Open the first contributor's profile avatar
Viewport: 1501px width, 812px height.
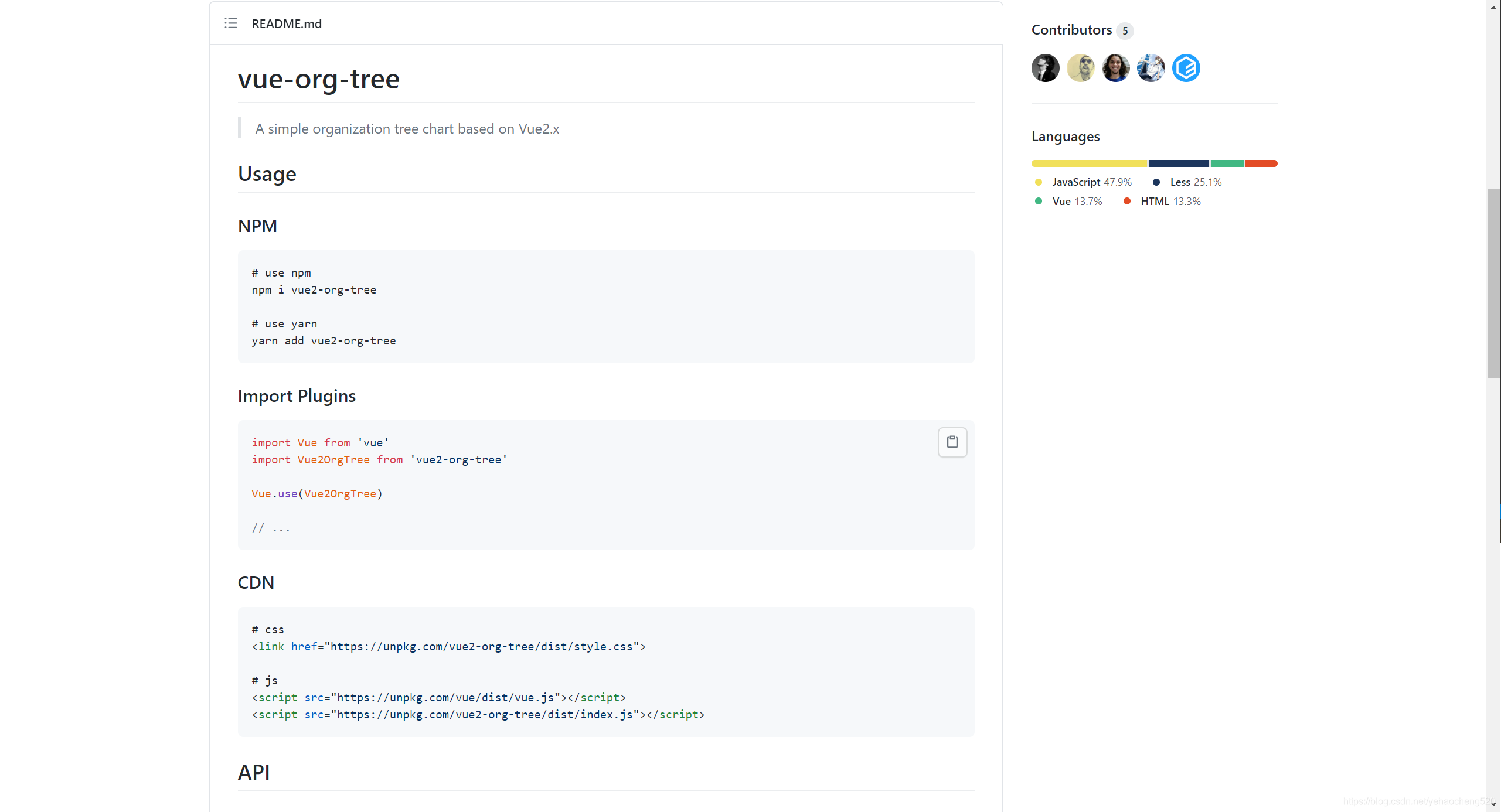pyautogui.click(x=1045, y=68)
